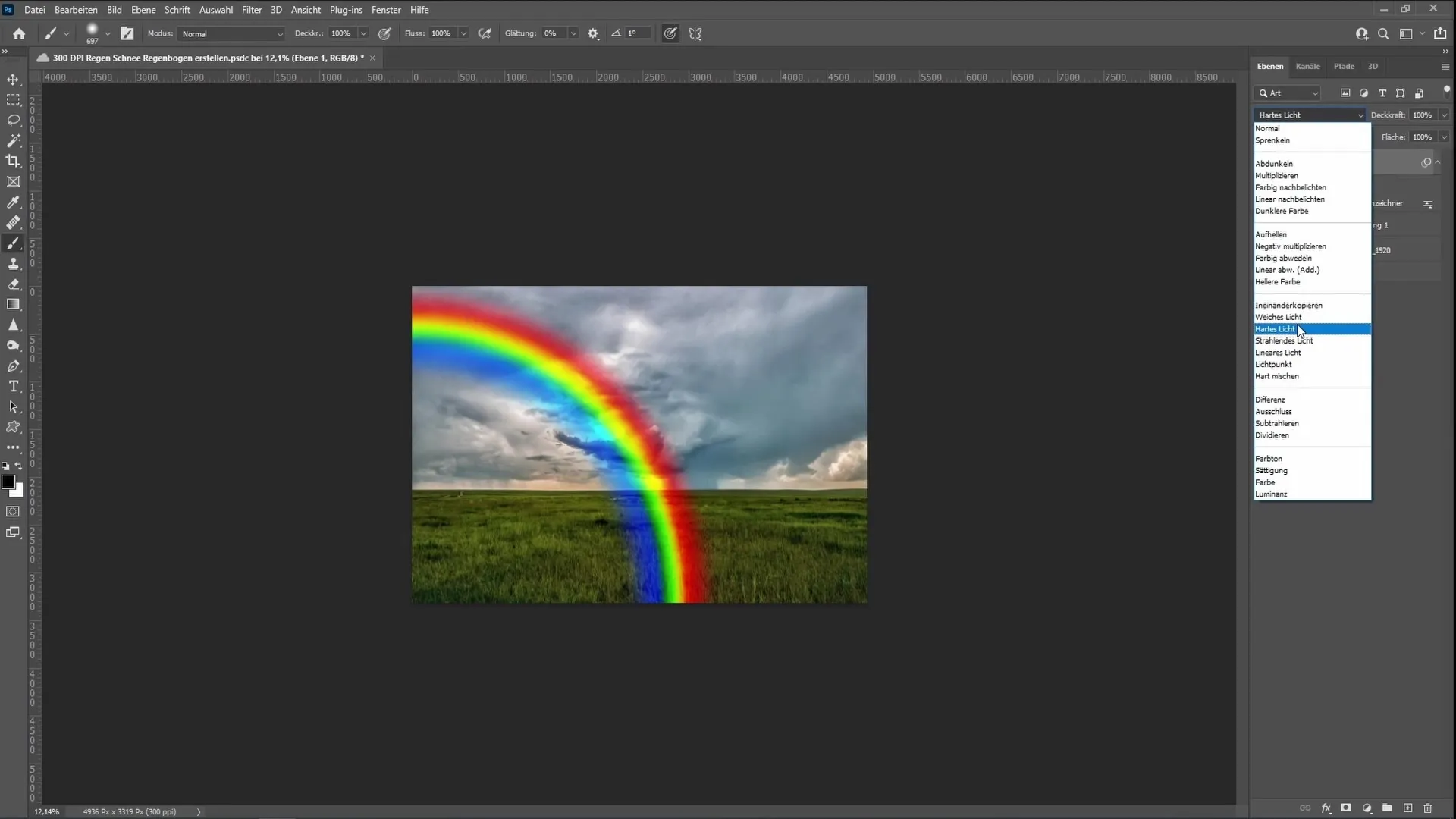This screenshot has height=819, width=1456.
Task: Filter layers by pixel layer icon
Action: 1345,93
